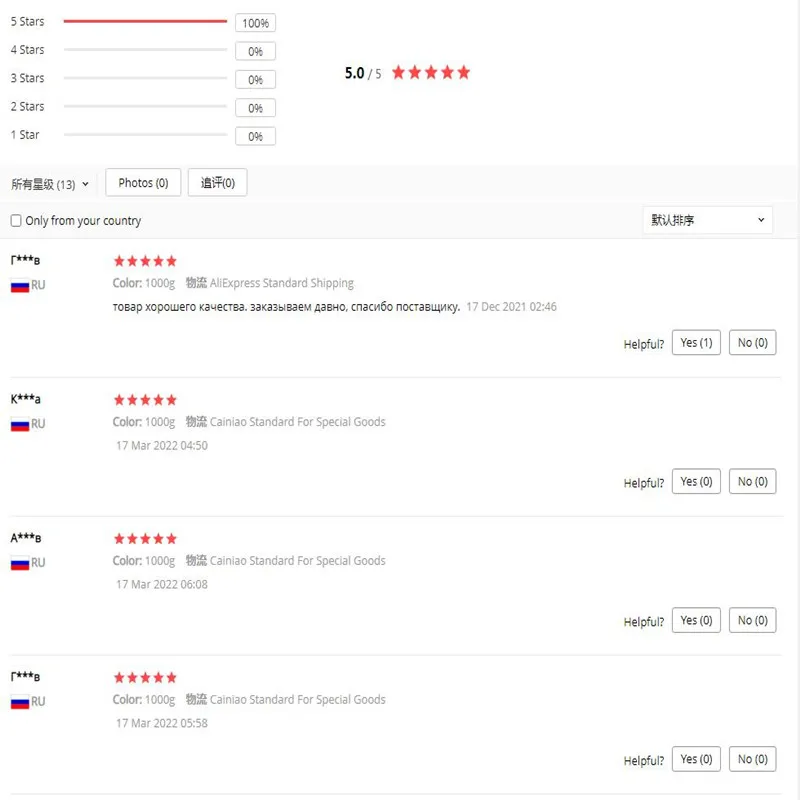
Task: Click the star rating on the 06:08 review
Action: click(x=145, y=539)
